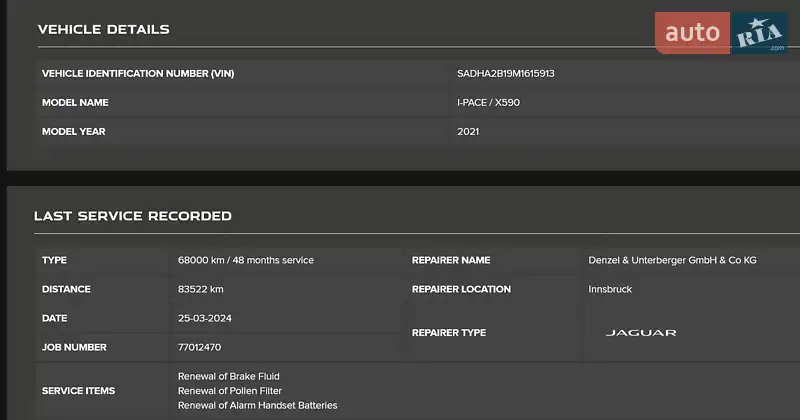Screen dimensions: 800x420
Task: Click the service date 25-03-2024
Action: tap(205, 318)
